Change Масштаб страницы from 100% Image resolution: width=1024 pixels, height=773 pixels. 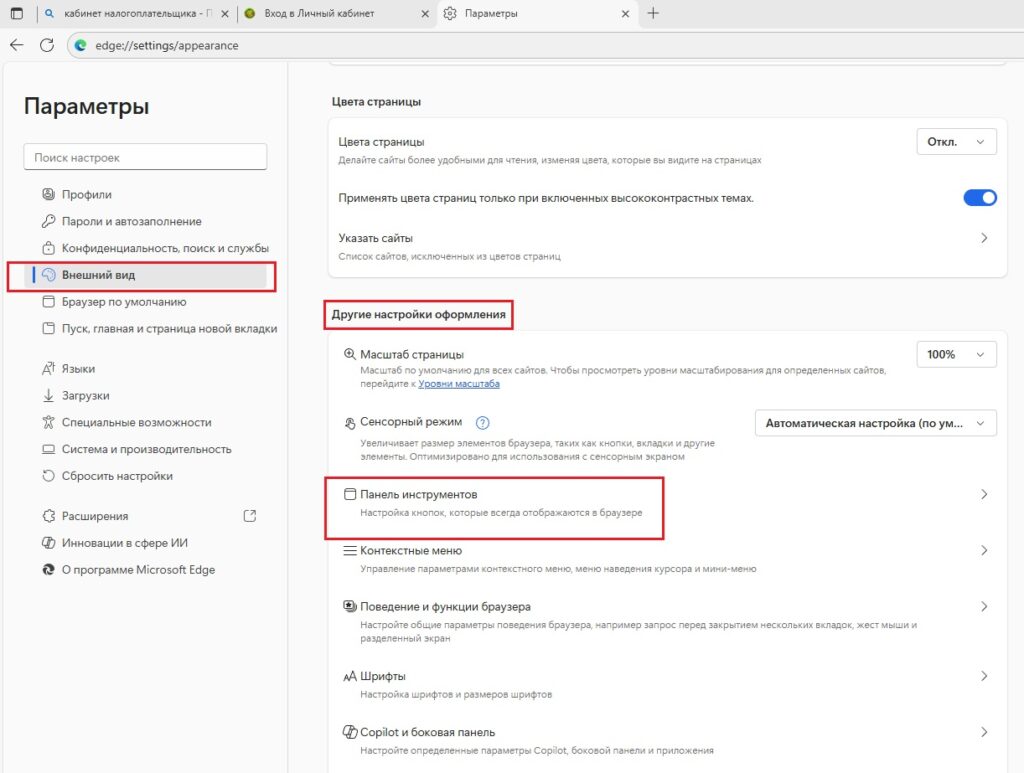pos(956,353)
